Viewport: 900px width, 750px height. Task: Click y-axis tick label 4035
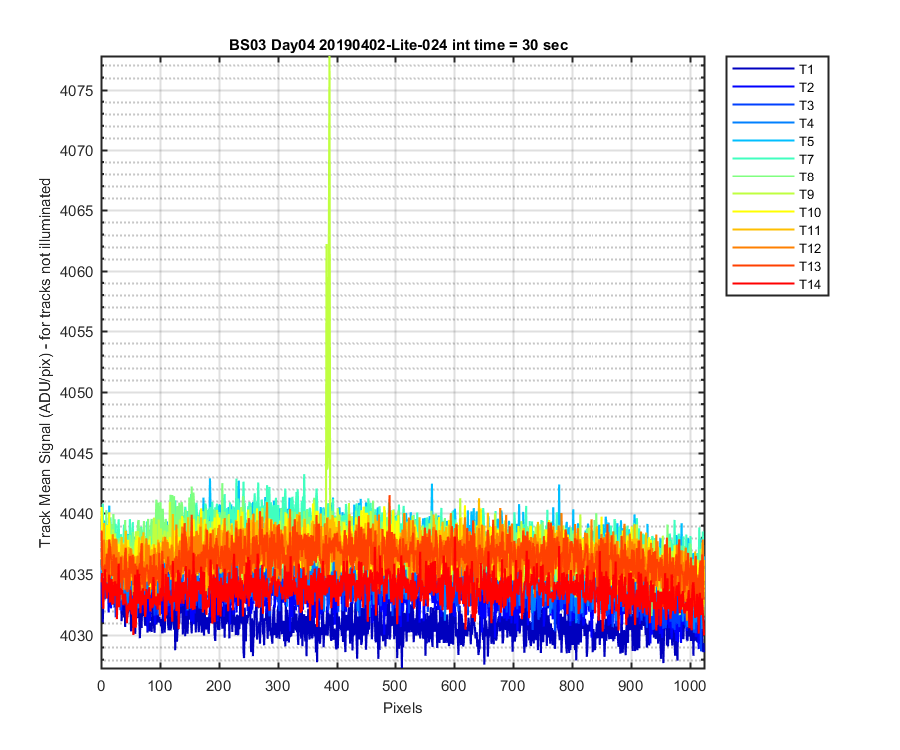point(76,575)
